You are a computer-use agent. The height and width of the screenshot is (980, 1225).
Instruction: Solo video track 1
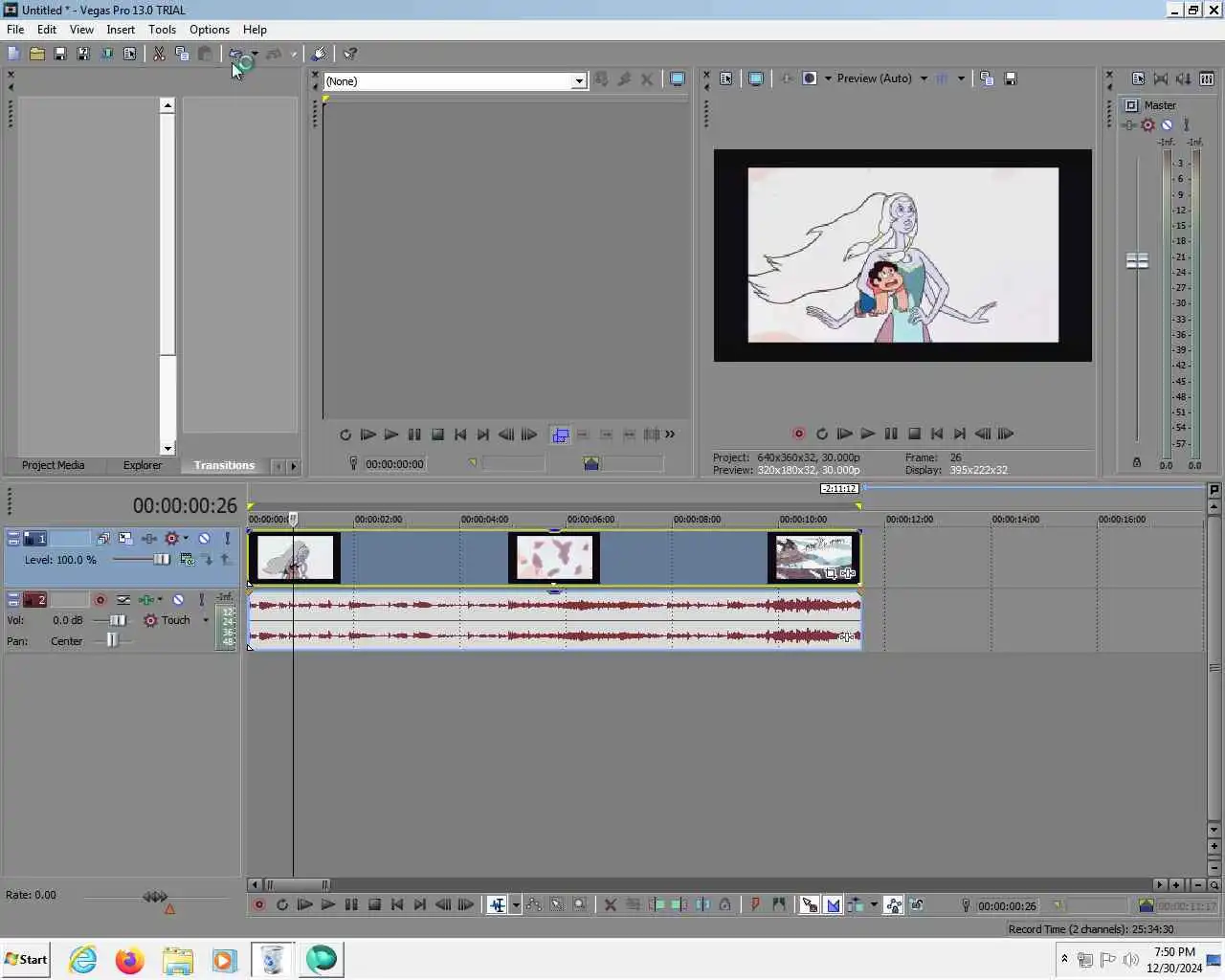227,539
